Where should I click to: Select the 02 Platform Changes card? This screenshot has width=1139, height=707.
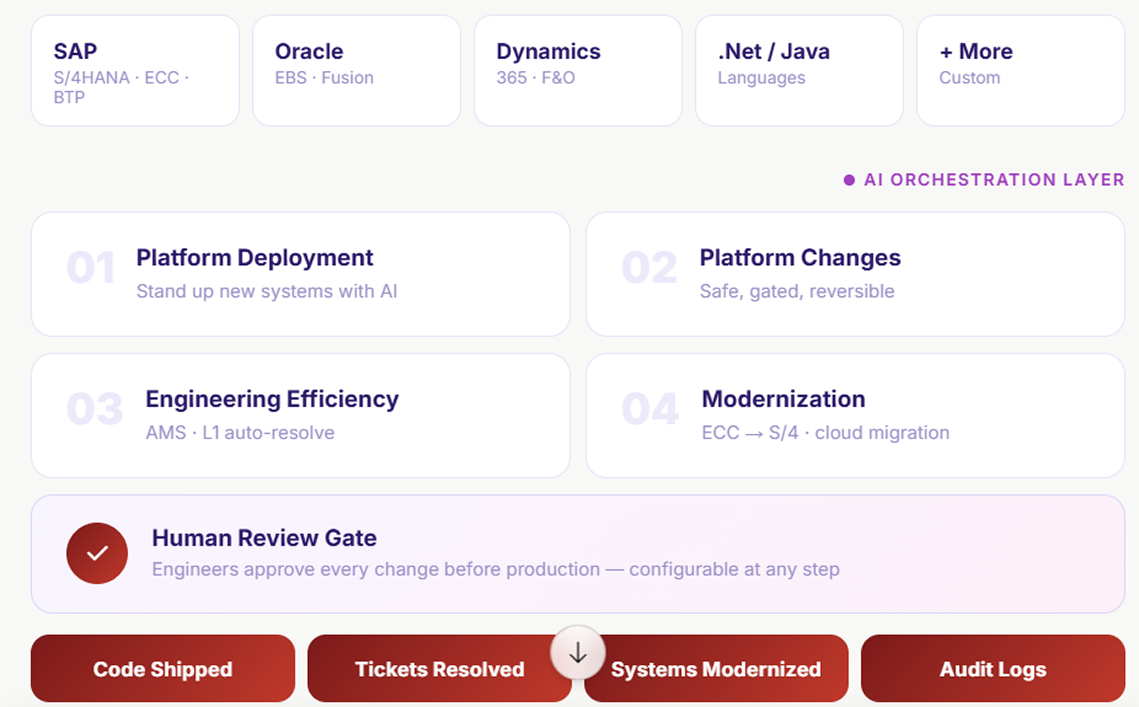pyautogui.click(x=856, y=274)
